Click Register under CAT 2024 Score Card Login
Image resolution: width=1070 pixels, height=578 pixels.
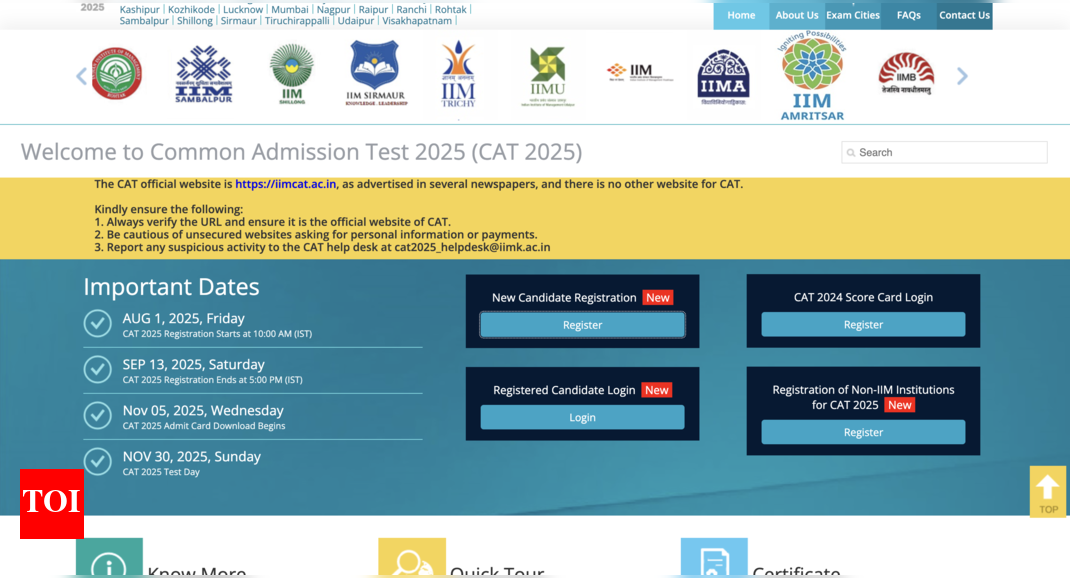coord(863,324)
